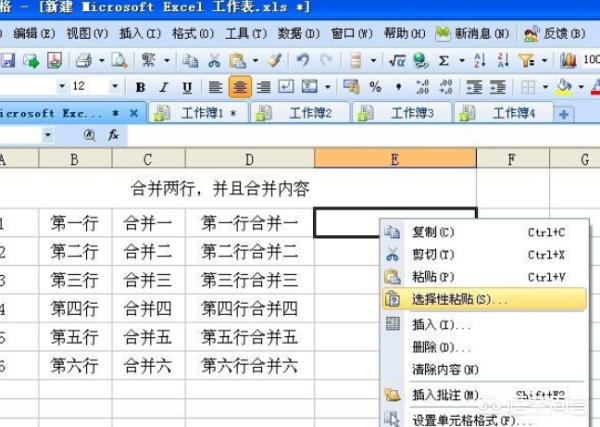Click the Merge and Center icon
The image size is (600, 427).
pos(309,87)
